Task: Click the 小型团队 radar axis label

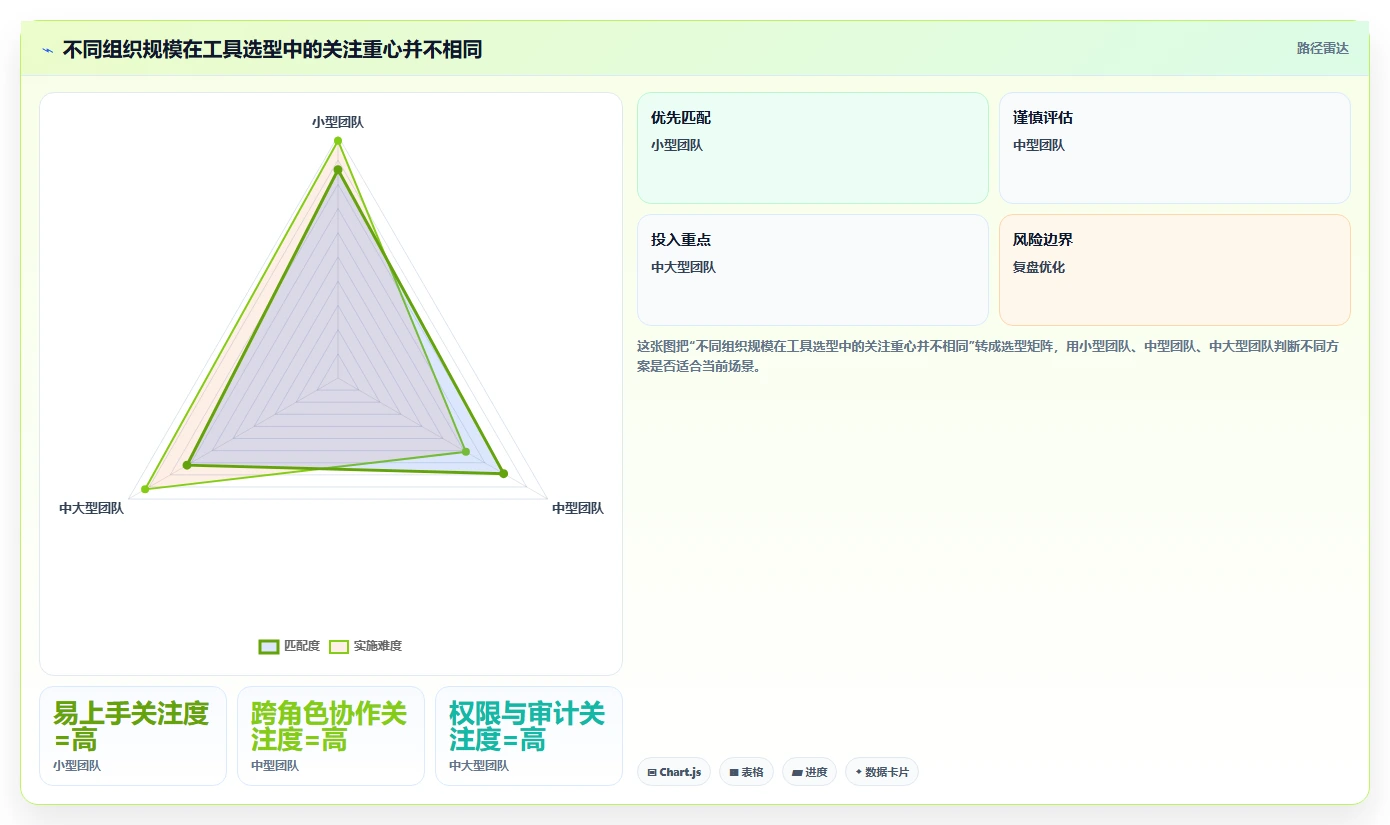Action: [x=338, y=122]
